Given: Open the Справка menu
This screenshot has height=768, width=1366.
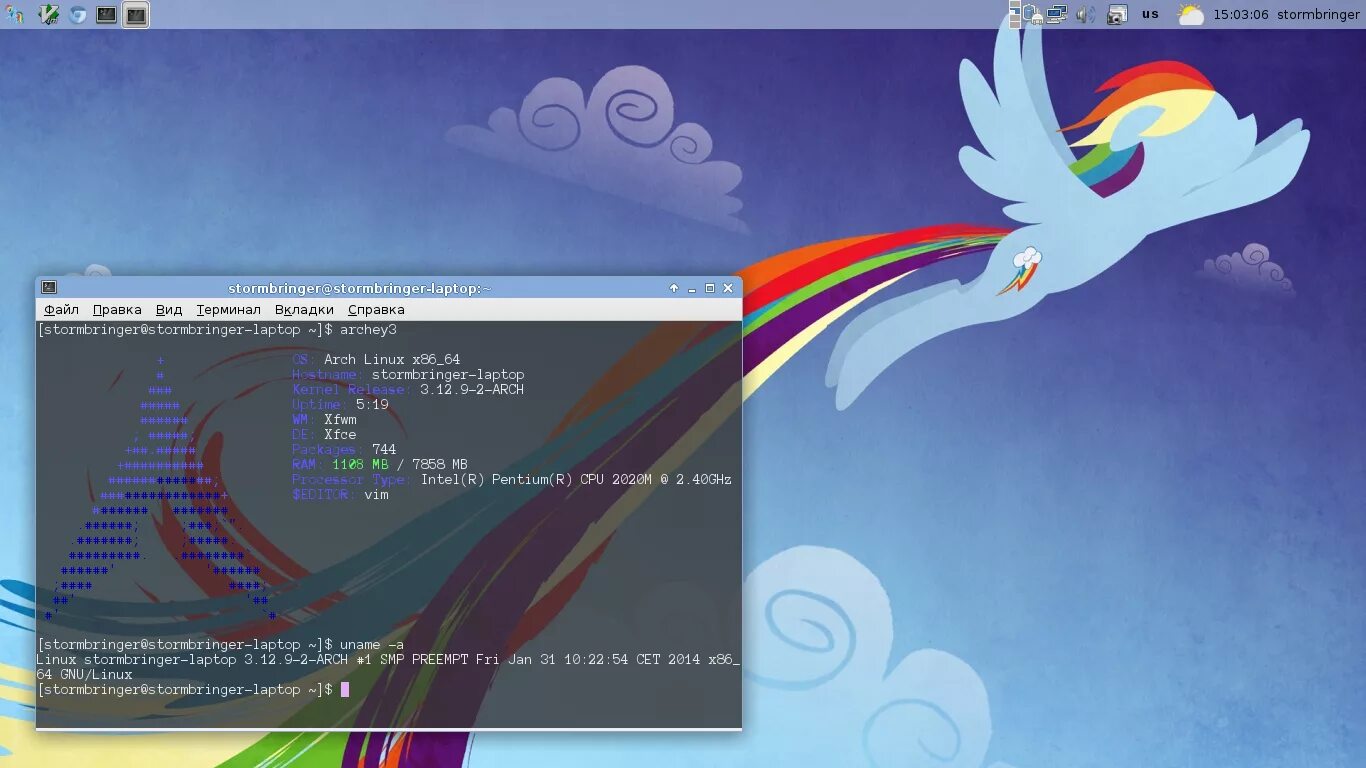Looking at the screenshot, I should pyautogui.click(x=376, y=310).
